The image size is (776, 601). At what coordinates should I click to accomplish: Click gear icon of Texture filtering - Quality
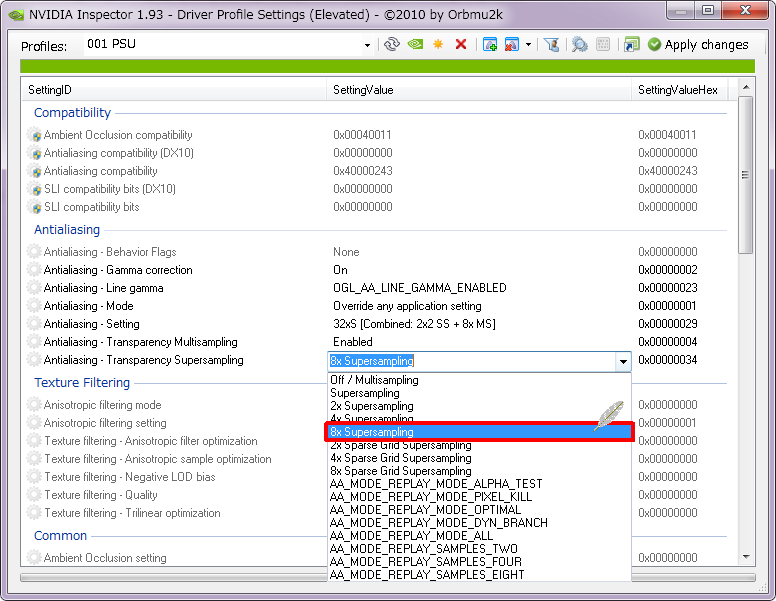[34, 495]
